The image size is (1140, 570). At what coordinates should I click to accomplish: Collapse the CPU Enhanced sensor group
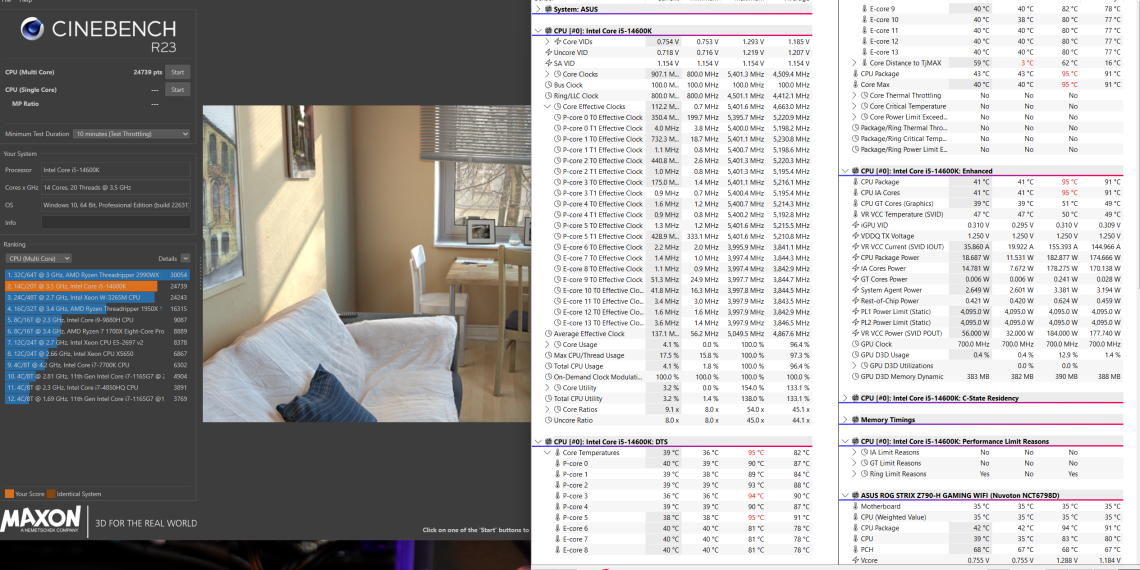(x=845, y=171)
